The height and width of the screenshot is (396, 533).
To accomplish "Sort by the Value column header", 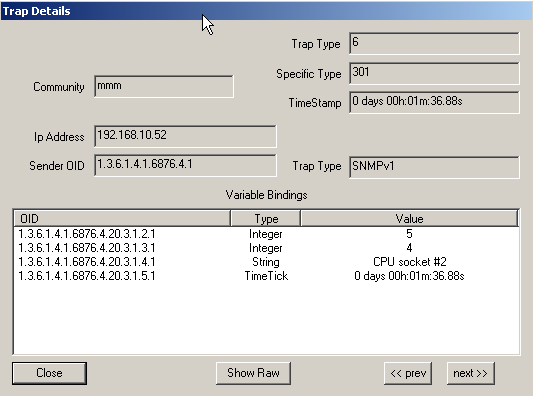I will click(x=409, y=219).
